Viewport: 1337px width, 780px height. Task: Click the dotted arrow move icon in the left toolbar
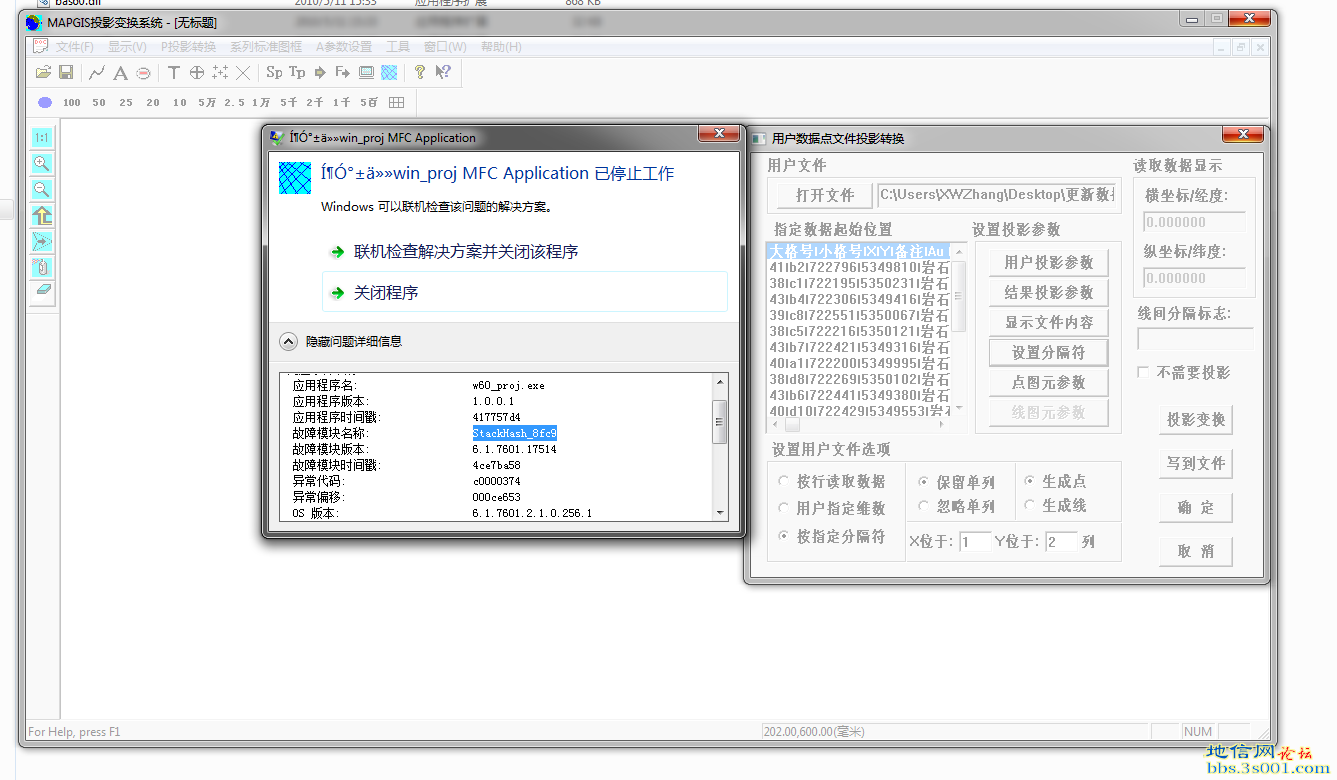click(x=42, y=241)
